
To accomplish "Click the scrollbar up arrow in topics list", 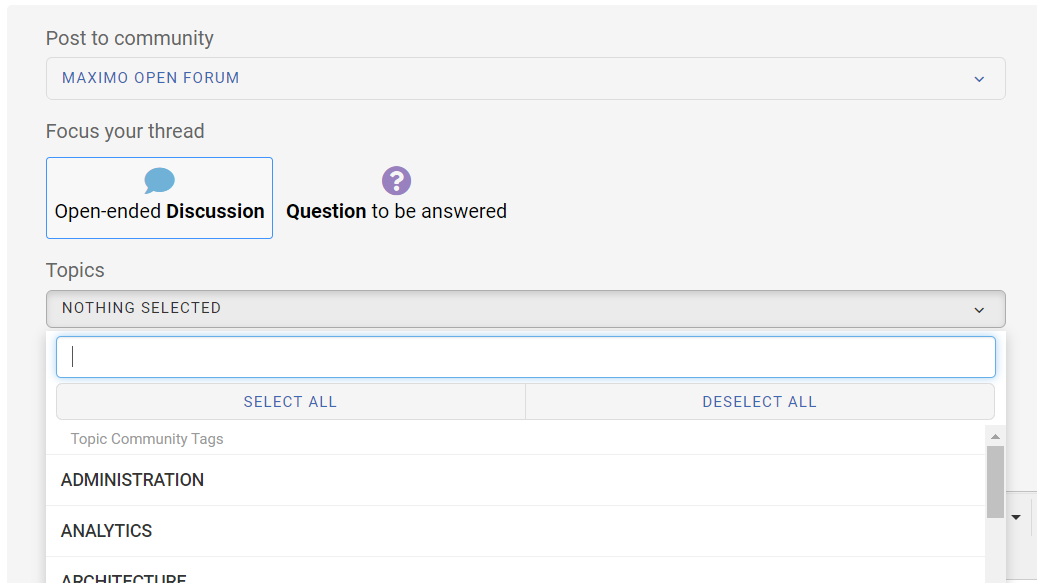I will pyautogui.click(x=995, y=436).
